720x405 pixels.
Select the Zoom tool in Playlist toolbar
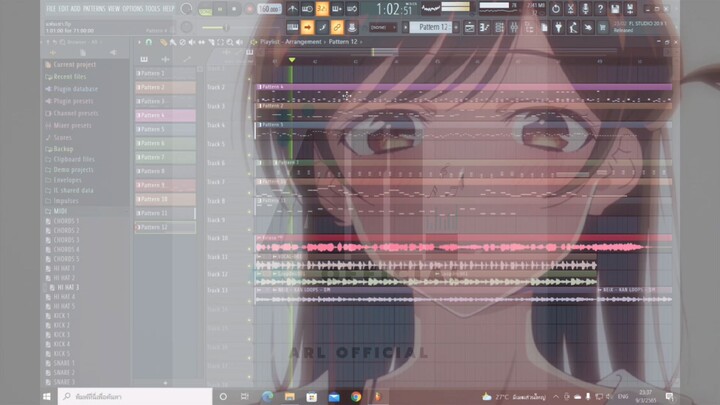(230, 42)
